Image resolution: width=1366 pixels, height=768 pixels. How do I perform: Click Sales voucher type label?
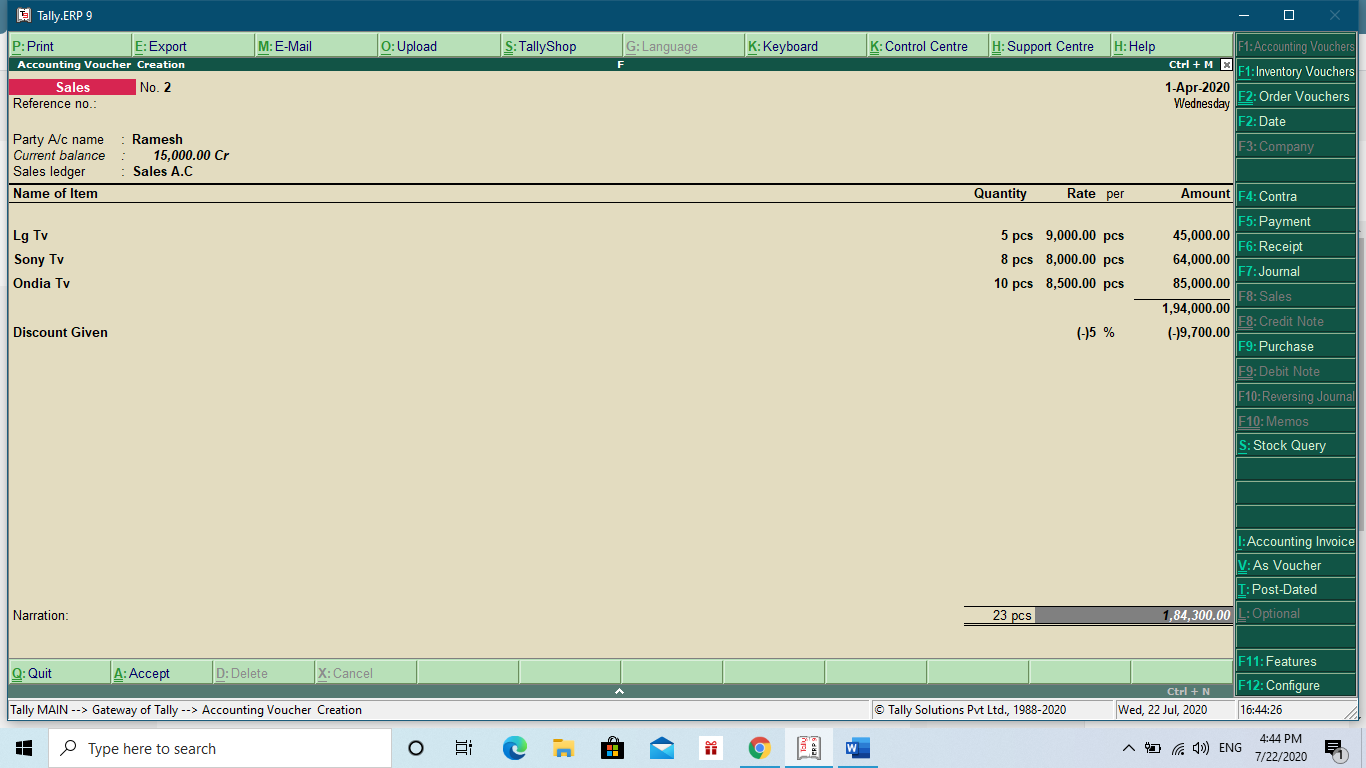(72, 88)
